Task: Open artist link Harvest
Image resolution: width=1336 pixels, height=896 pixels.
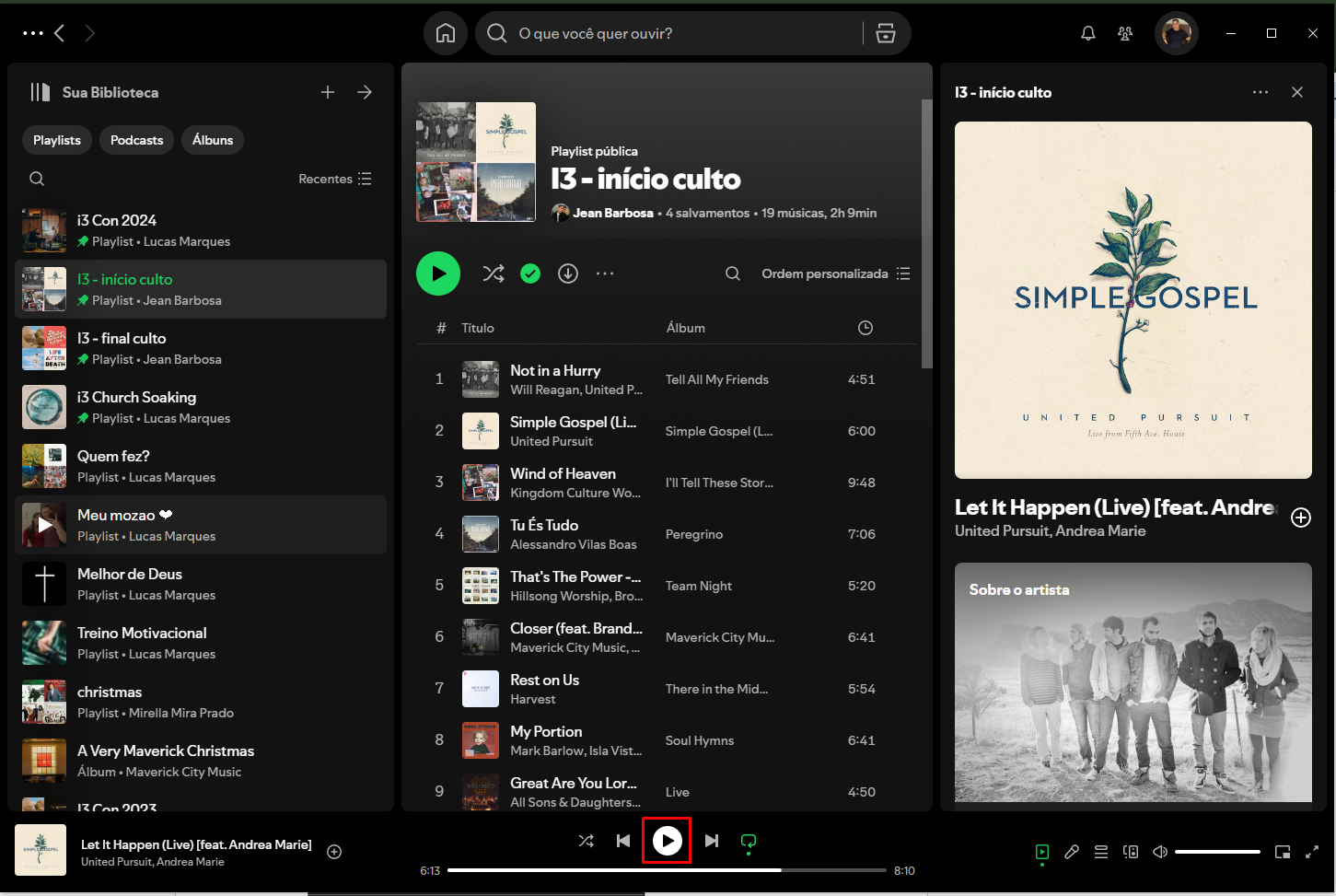Action: pos(533,699)
